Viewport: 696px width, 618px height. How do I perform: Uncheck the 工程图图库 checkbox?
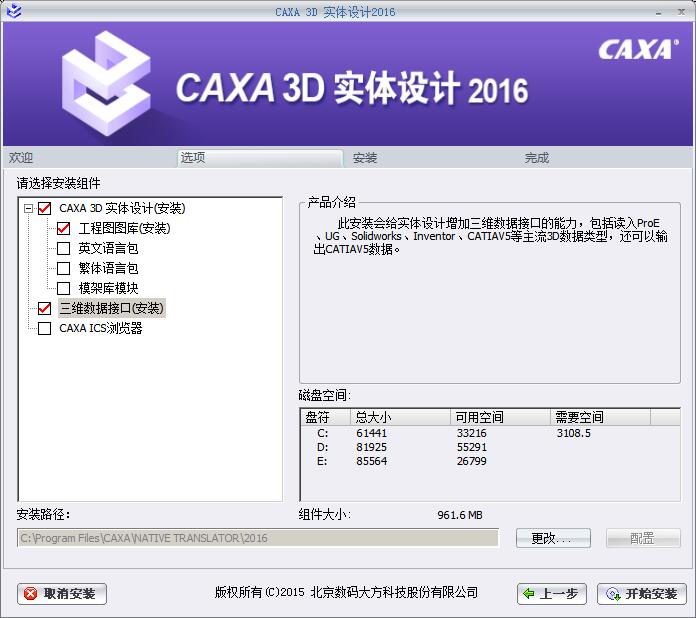point(63,228)
